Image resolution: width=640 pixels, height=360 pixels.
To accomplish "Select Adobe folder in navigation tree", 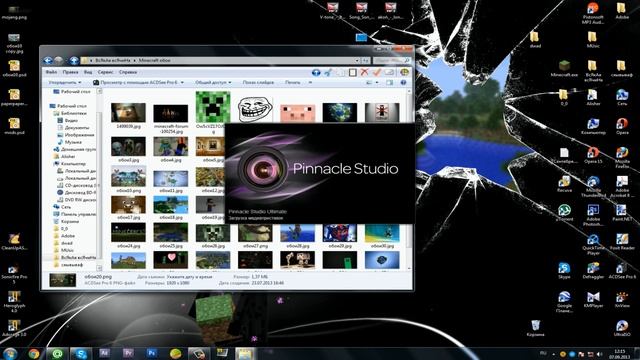I will click(x=64, y=236).
